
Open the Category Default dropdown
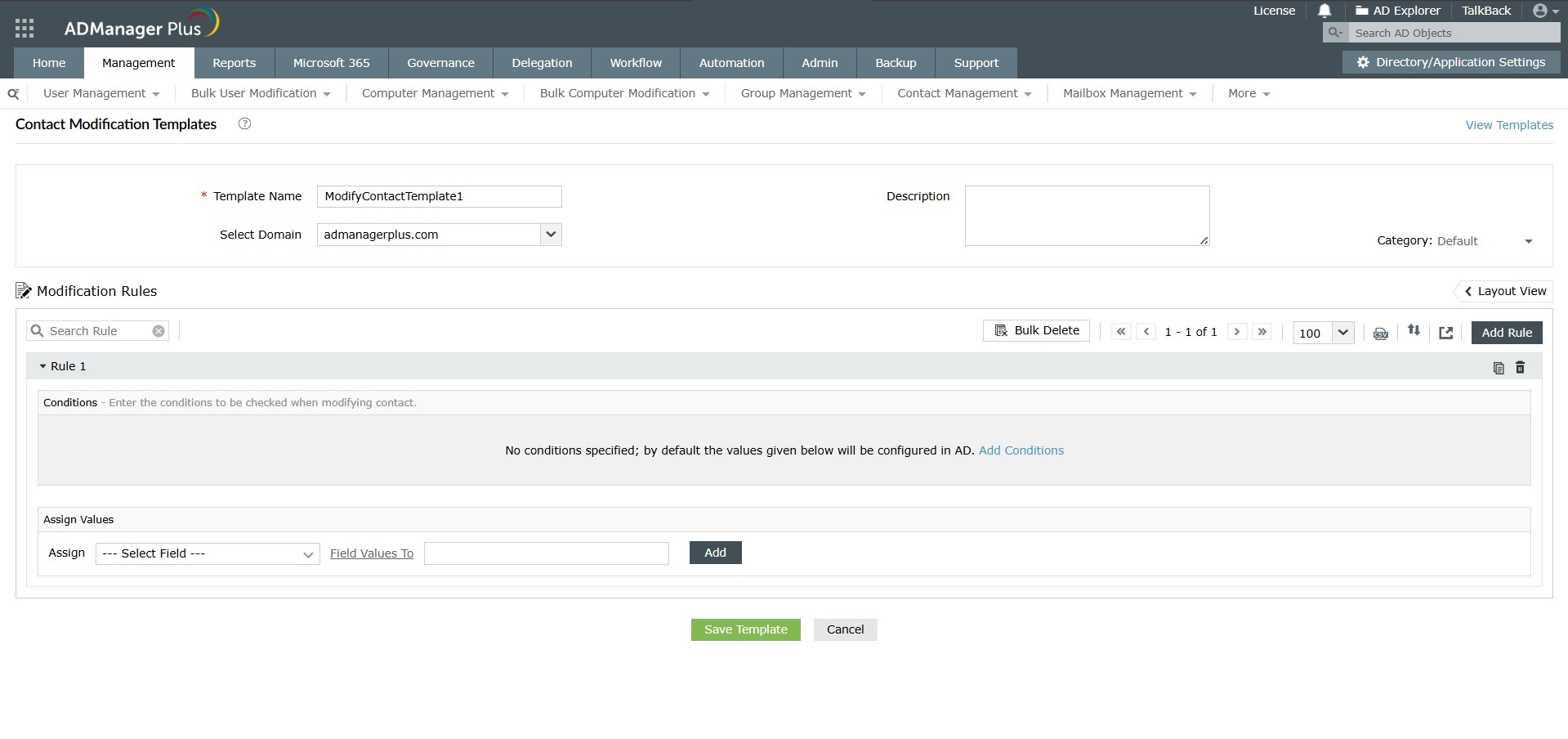[1529, 241]
